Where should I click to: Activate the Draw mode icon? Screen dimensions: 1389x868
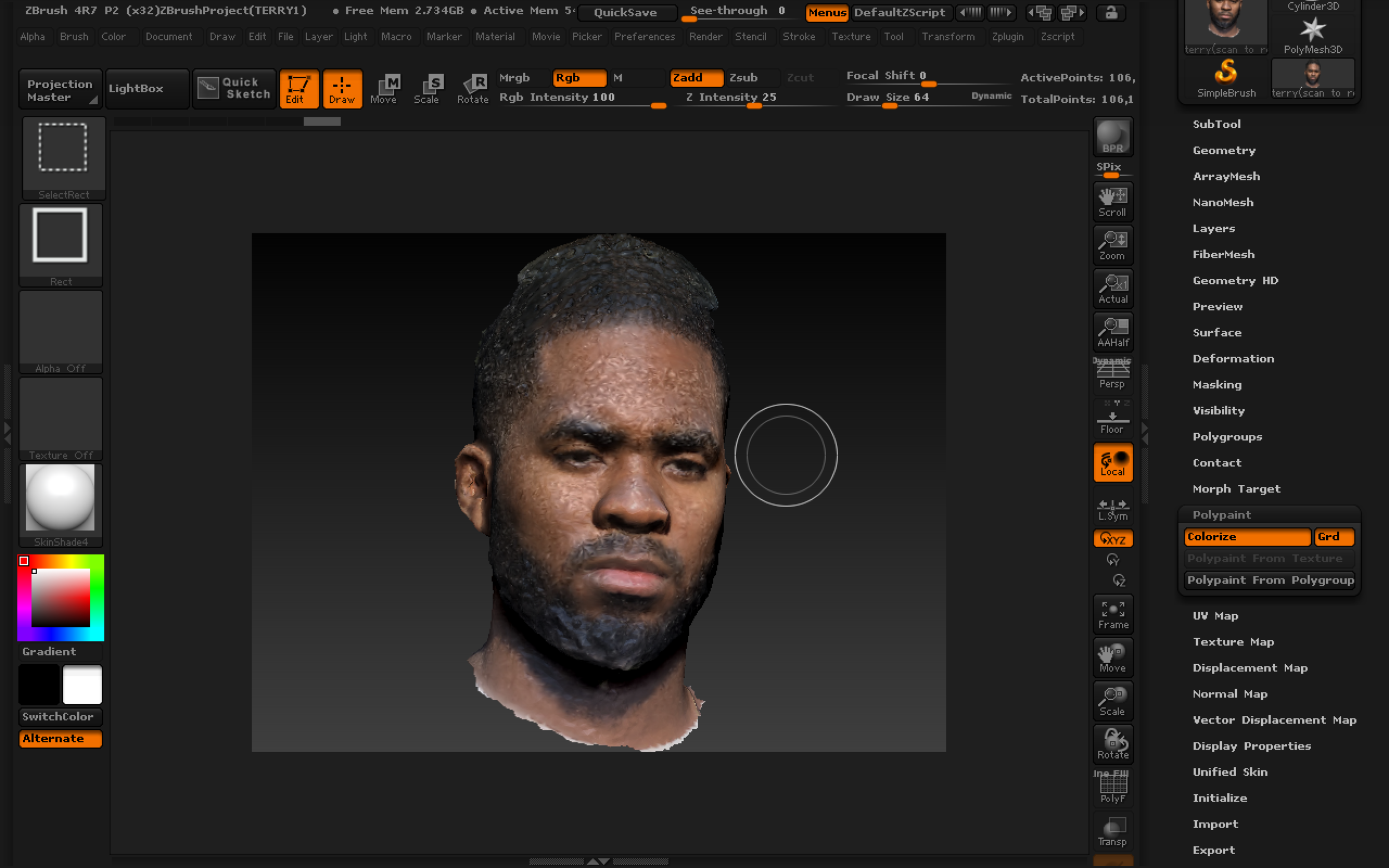[342, 88]
